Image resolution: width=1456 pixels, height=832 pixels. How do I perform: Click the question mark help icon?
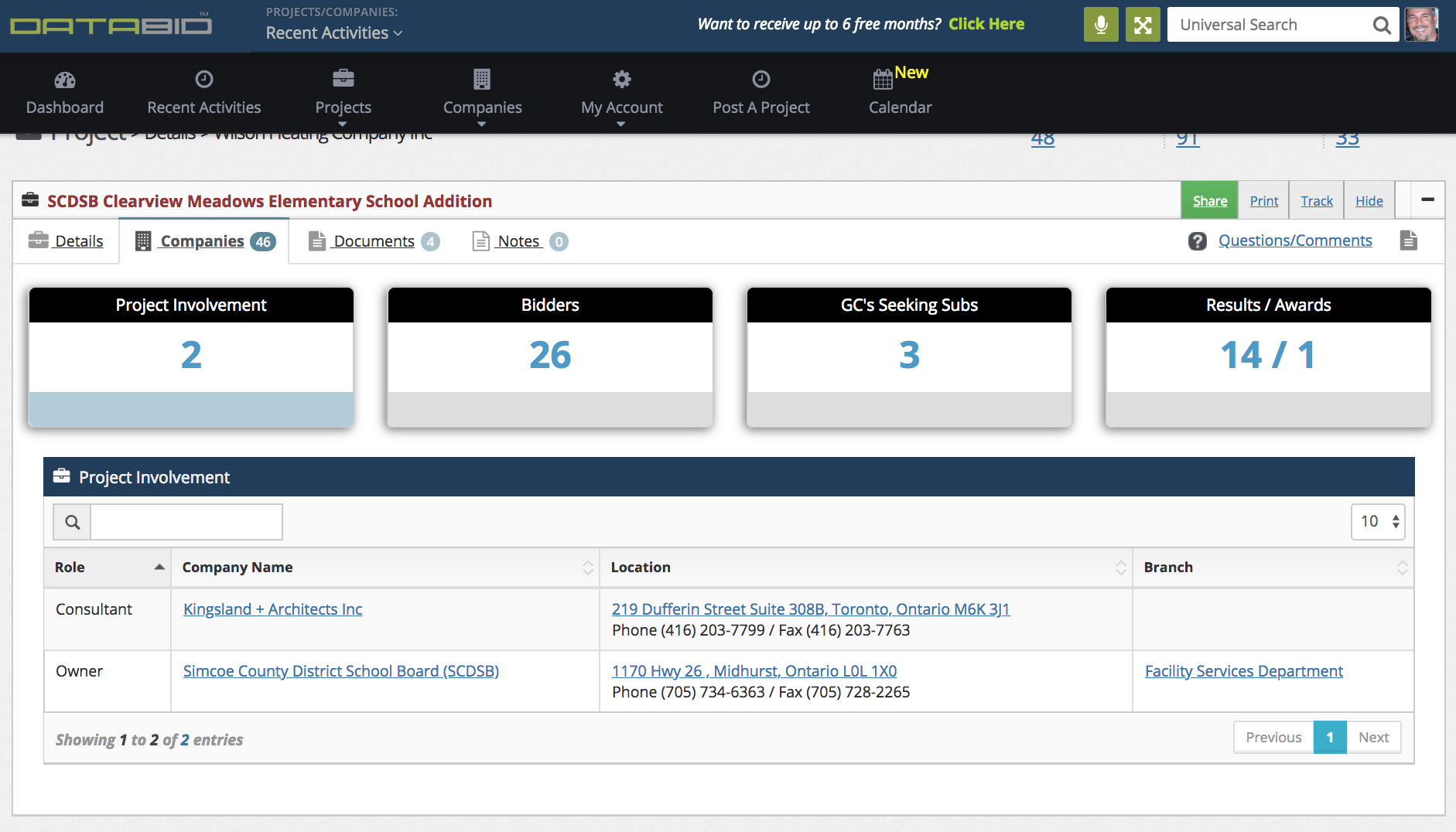[x=1198, y=241]
